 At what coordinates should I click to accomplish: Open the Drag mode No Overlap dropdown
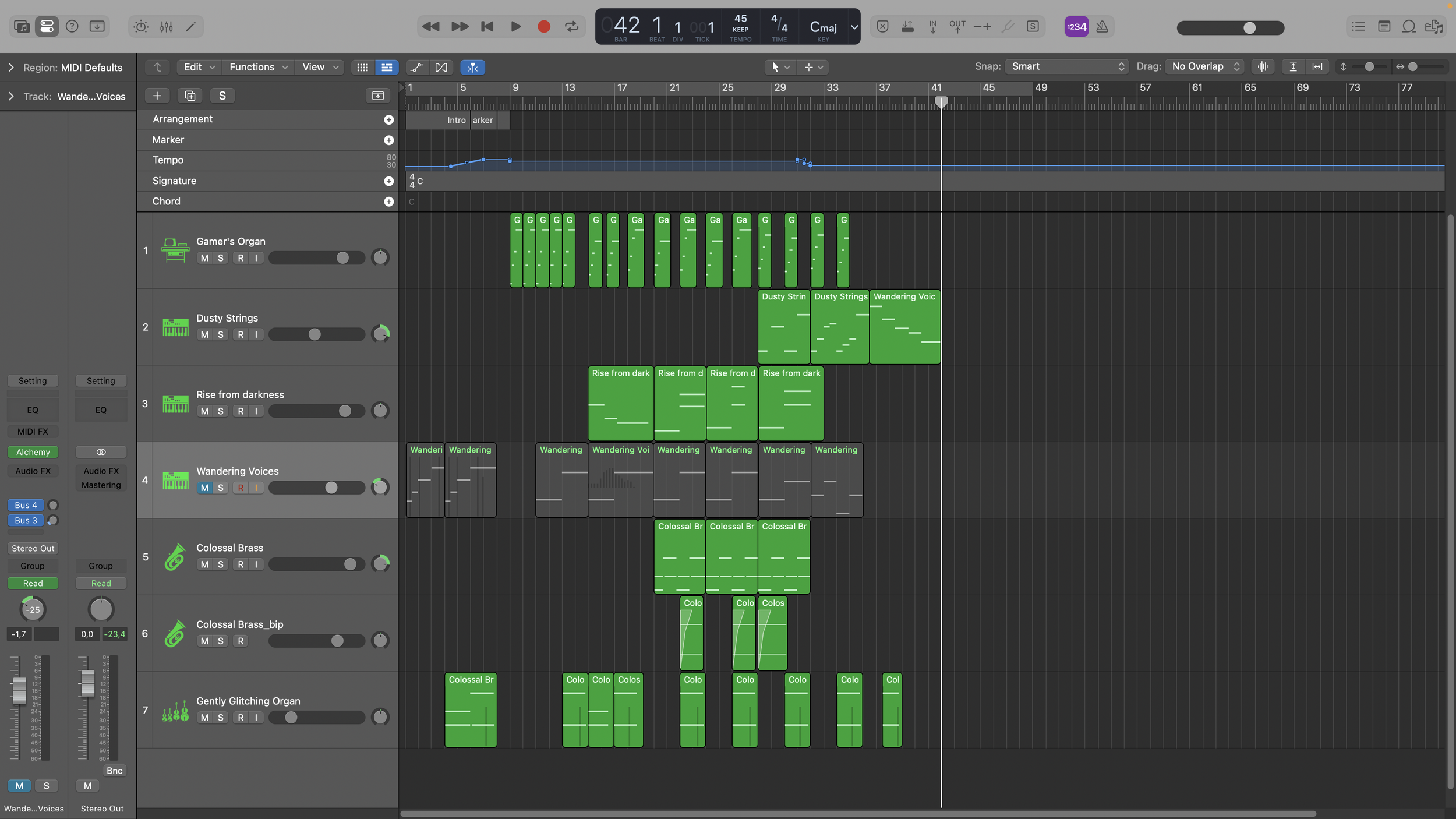point(1204,66)
